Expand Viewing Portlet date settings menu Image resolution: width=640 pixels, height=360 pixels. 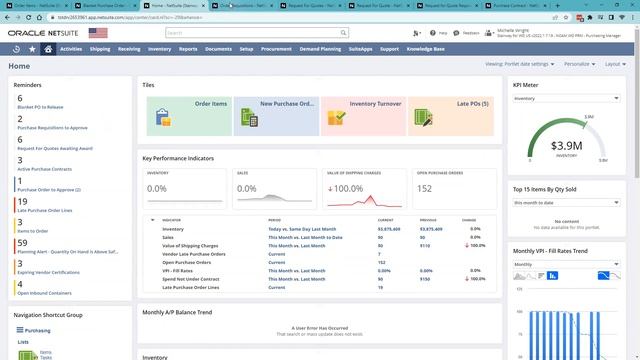coord(520,64)
